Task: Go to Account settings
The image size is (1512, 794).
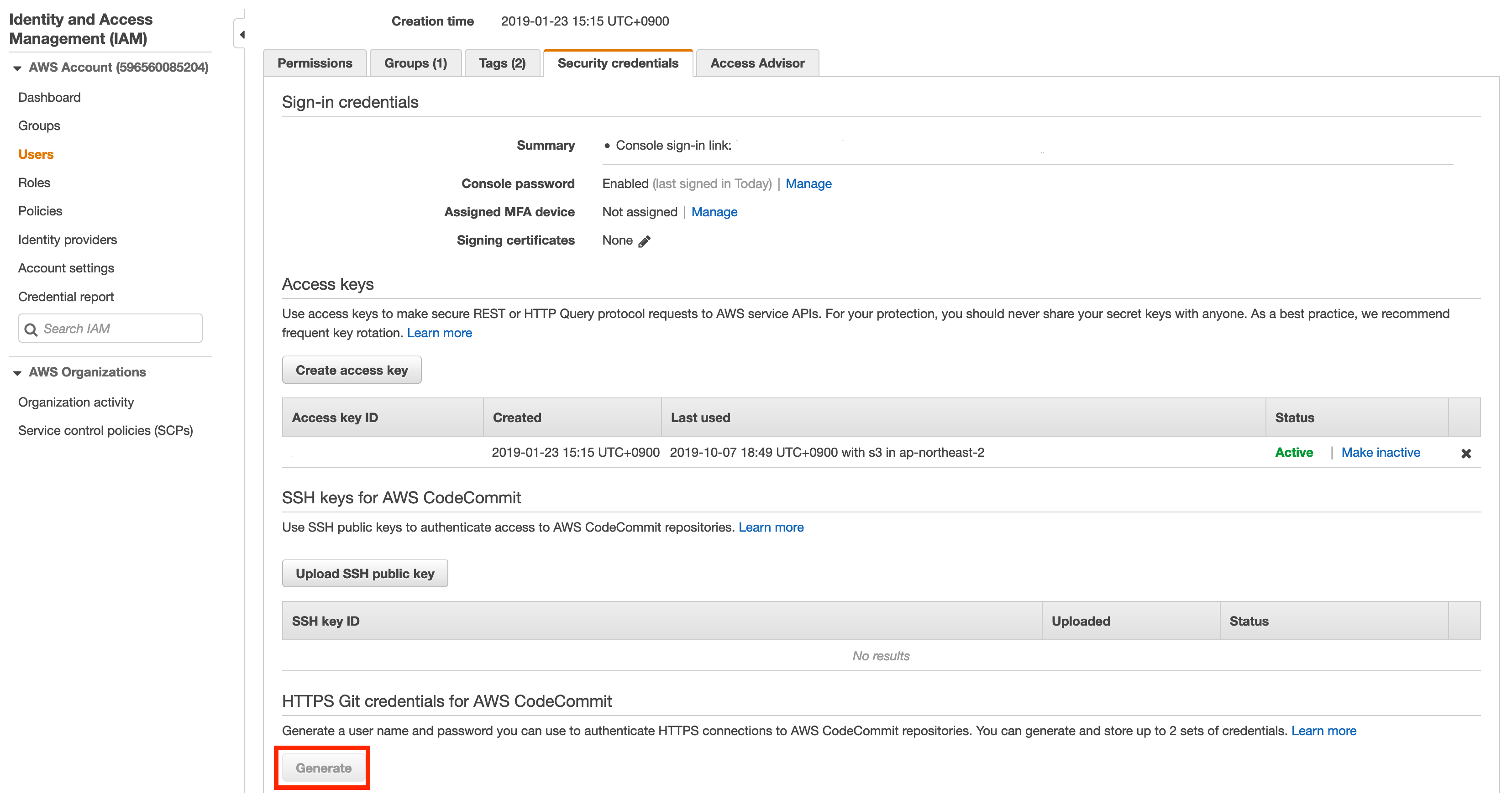Action: coord(66,268)
